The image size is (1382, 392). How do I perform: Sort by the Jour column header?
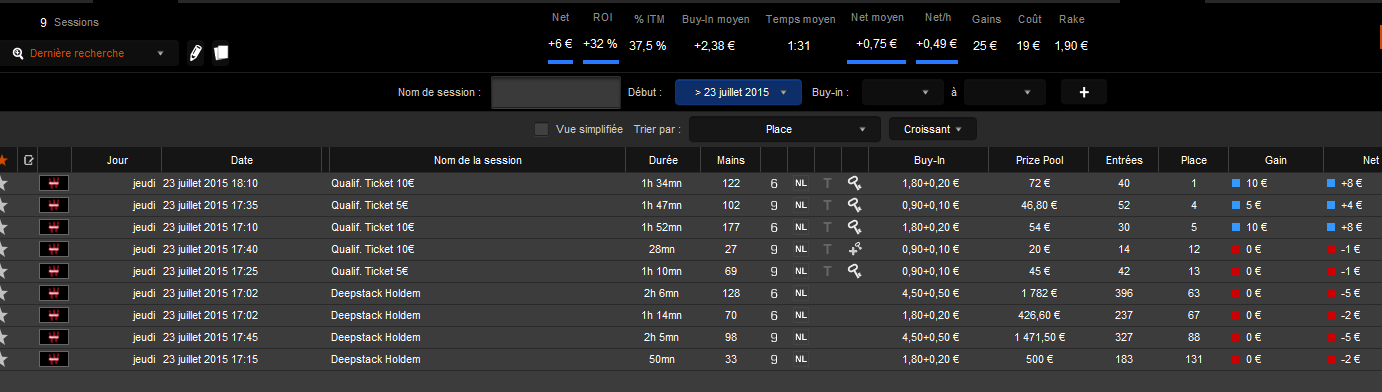coord(117,160)
